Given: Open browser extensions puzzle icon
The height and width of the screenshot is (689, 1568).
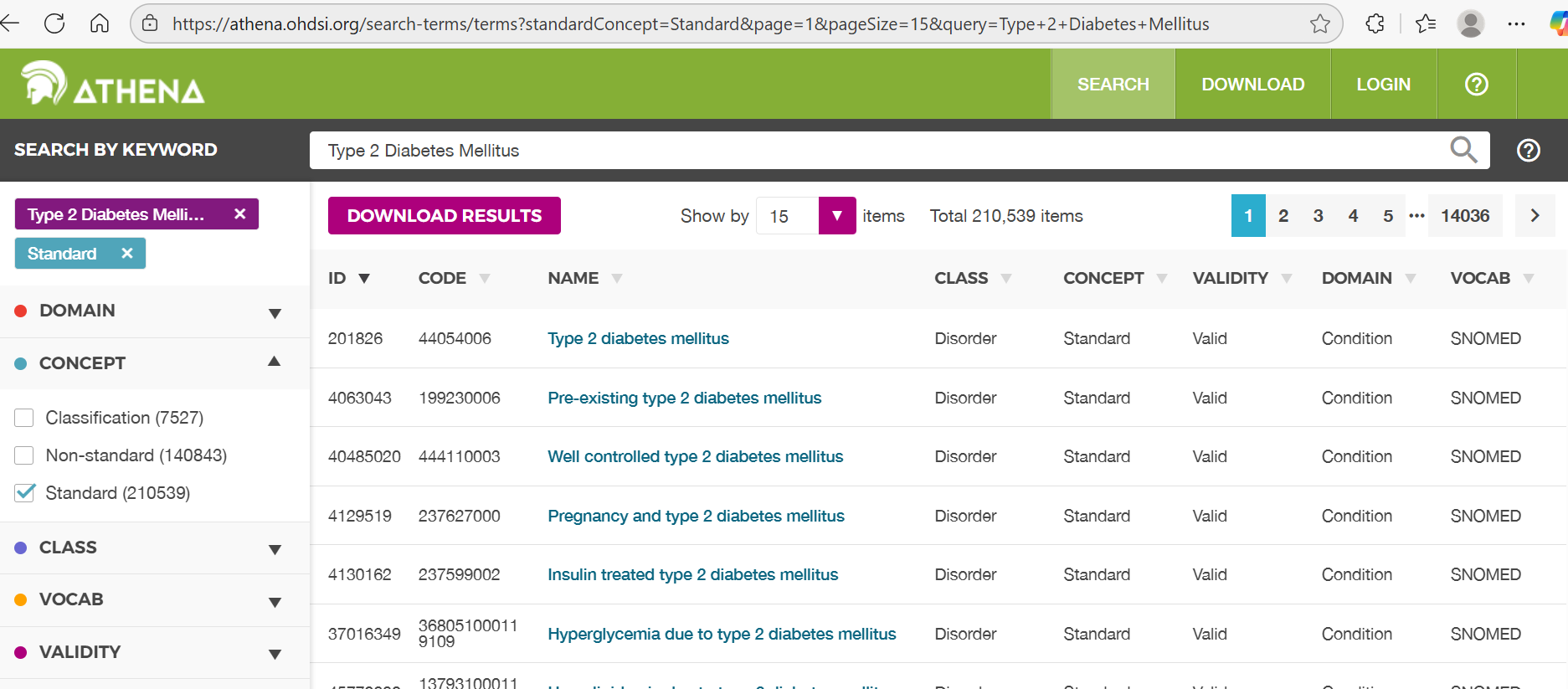Looking at the screenshot, I should tap(1375, 23).
